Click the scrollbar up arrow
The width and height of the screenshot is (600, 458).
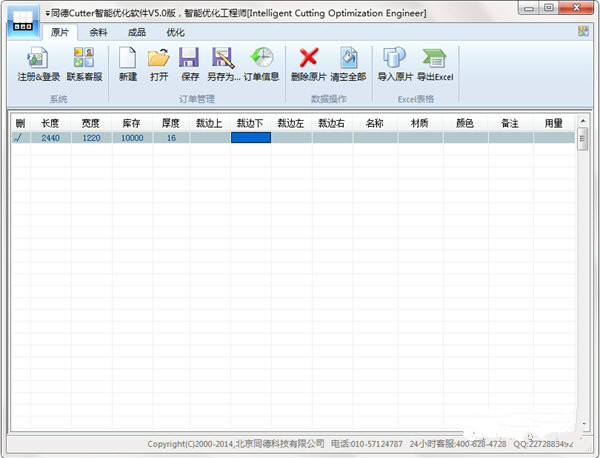(583, 121)
